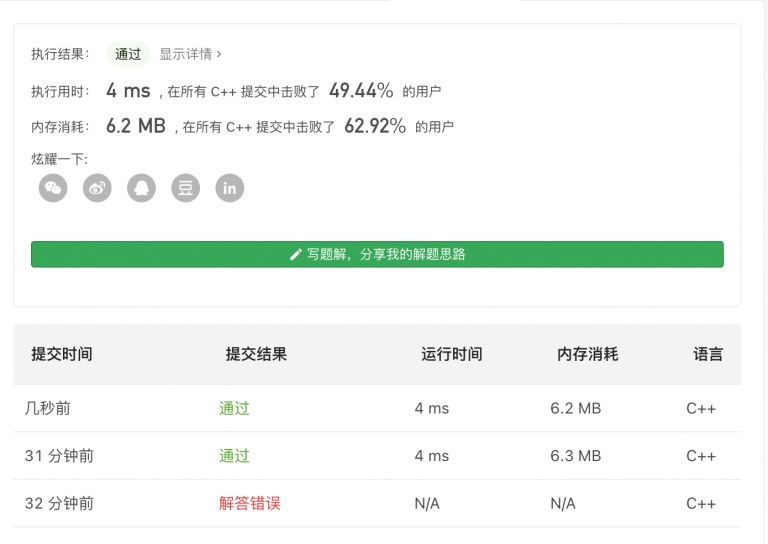768x544 pixels.
Task: Click the 49.44% runtime percentile text
Action: [361, 91]
